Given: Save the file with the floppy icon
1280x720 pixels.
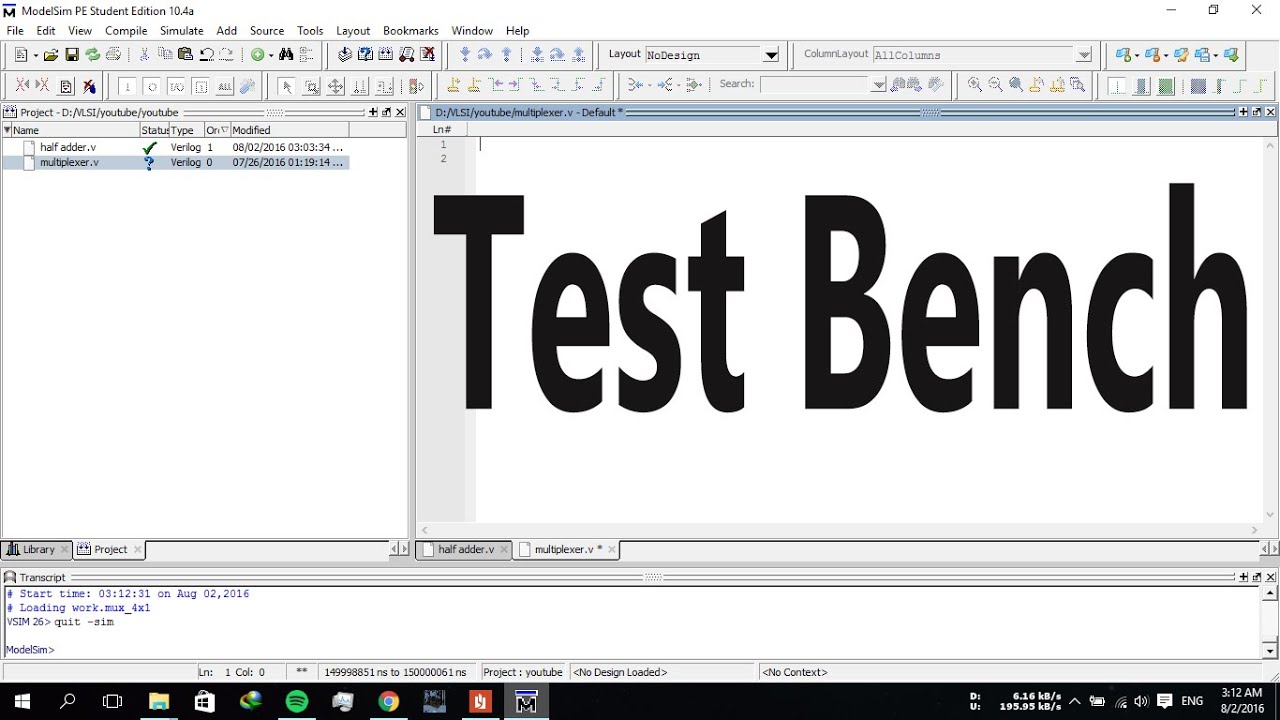Looking at the screenshot, I should tap(72, 55).
